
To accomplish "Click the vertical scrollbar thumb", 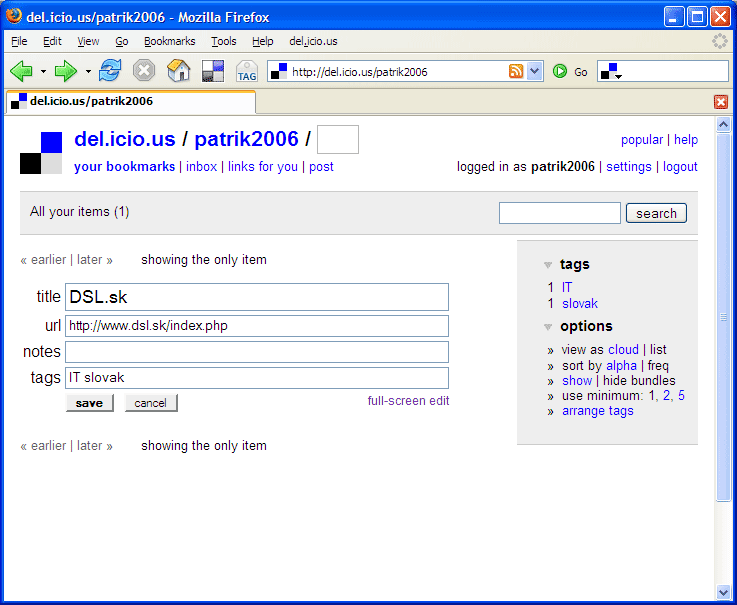I will click(x=723, y=317).
